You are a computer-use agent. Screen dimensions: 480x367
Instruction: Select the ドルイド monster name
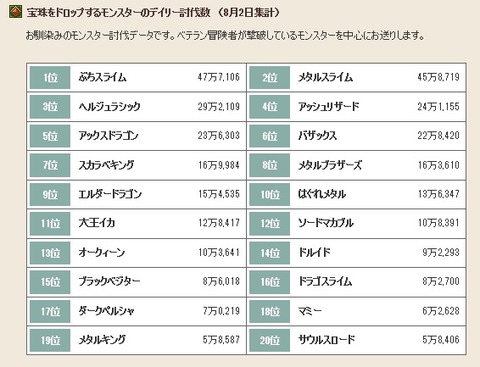tap(314, 252)
